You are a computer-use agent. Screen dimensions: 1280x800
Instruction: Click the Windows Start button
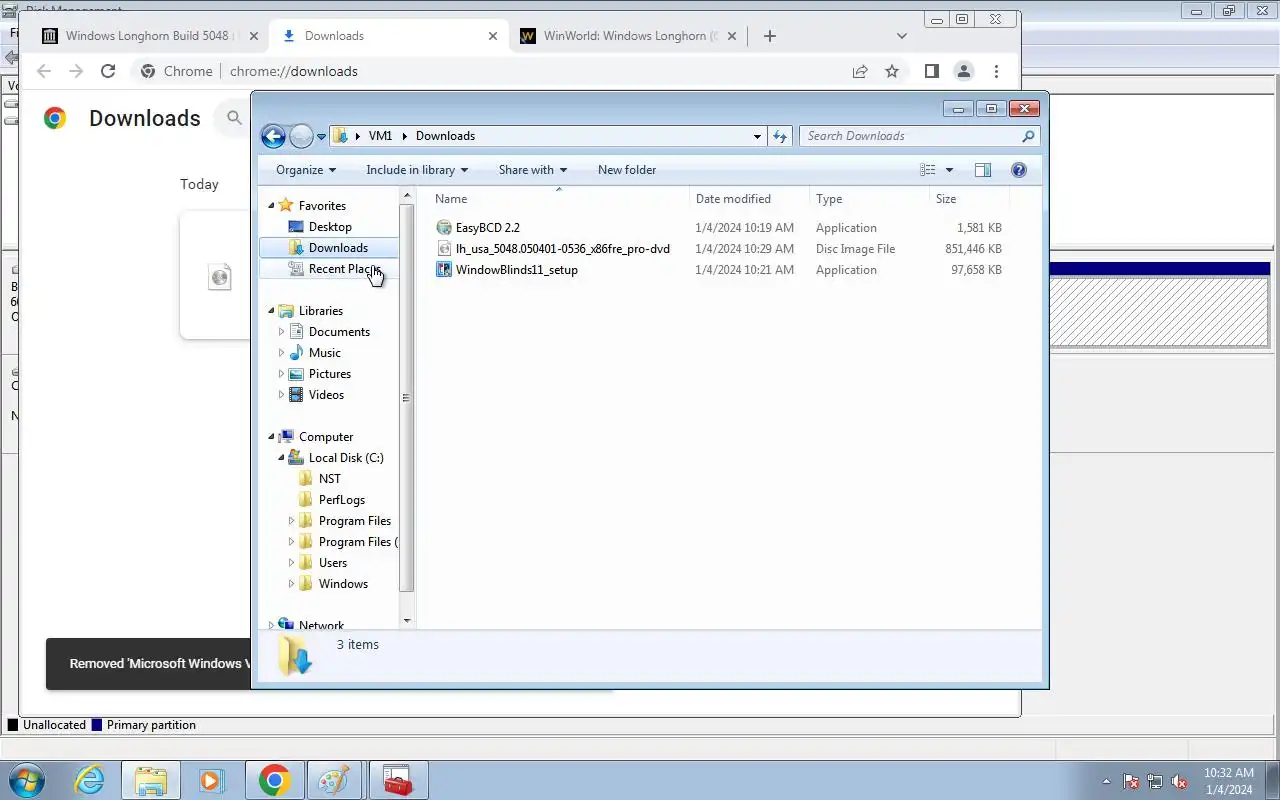25,780
